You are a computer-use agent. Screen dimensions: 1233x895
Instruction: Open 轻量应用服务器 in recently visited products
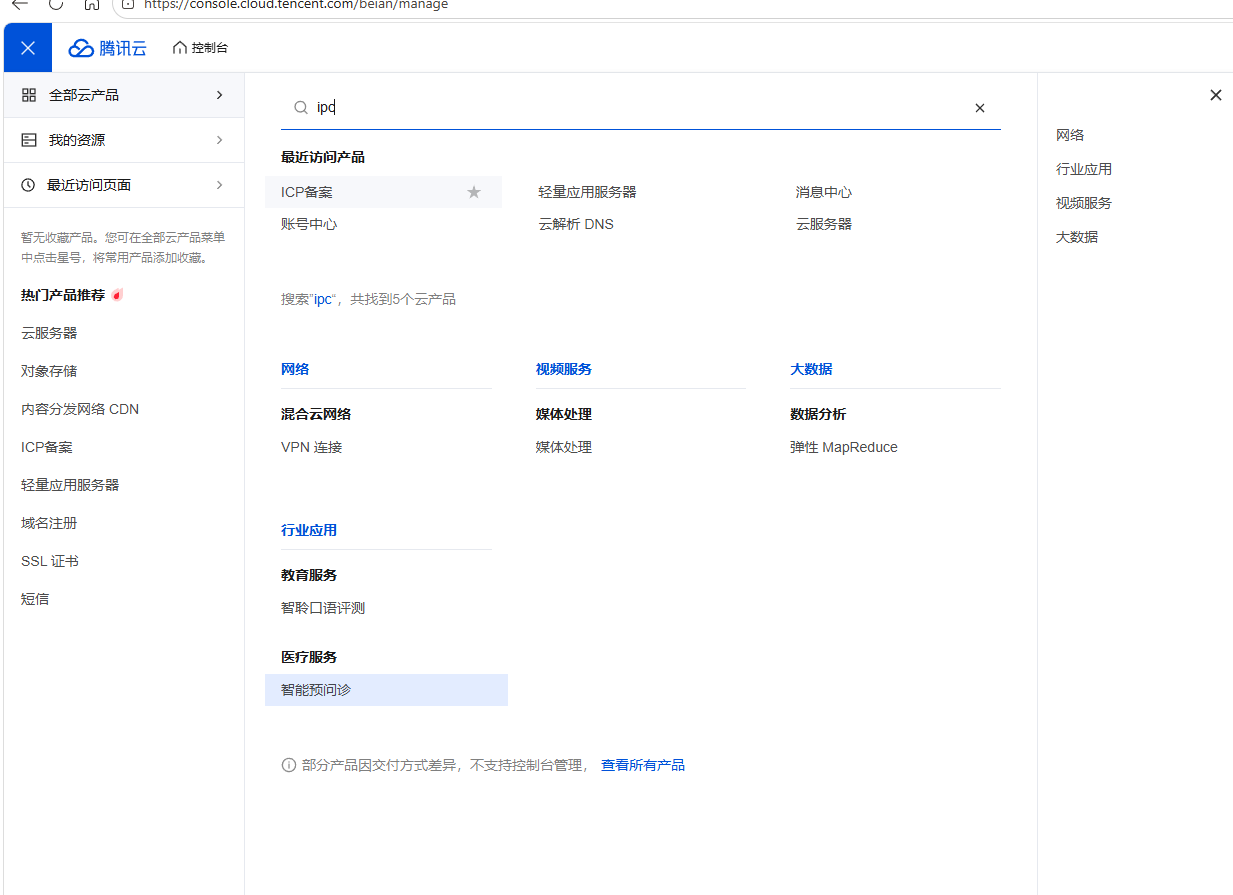[587, 192]
